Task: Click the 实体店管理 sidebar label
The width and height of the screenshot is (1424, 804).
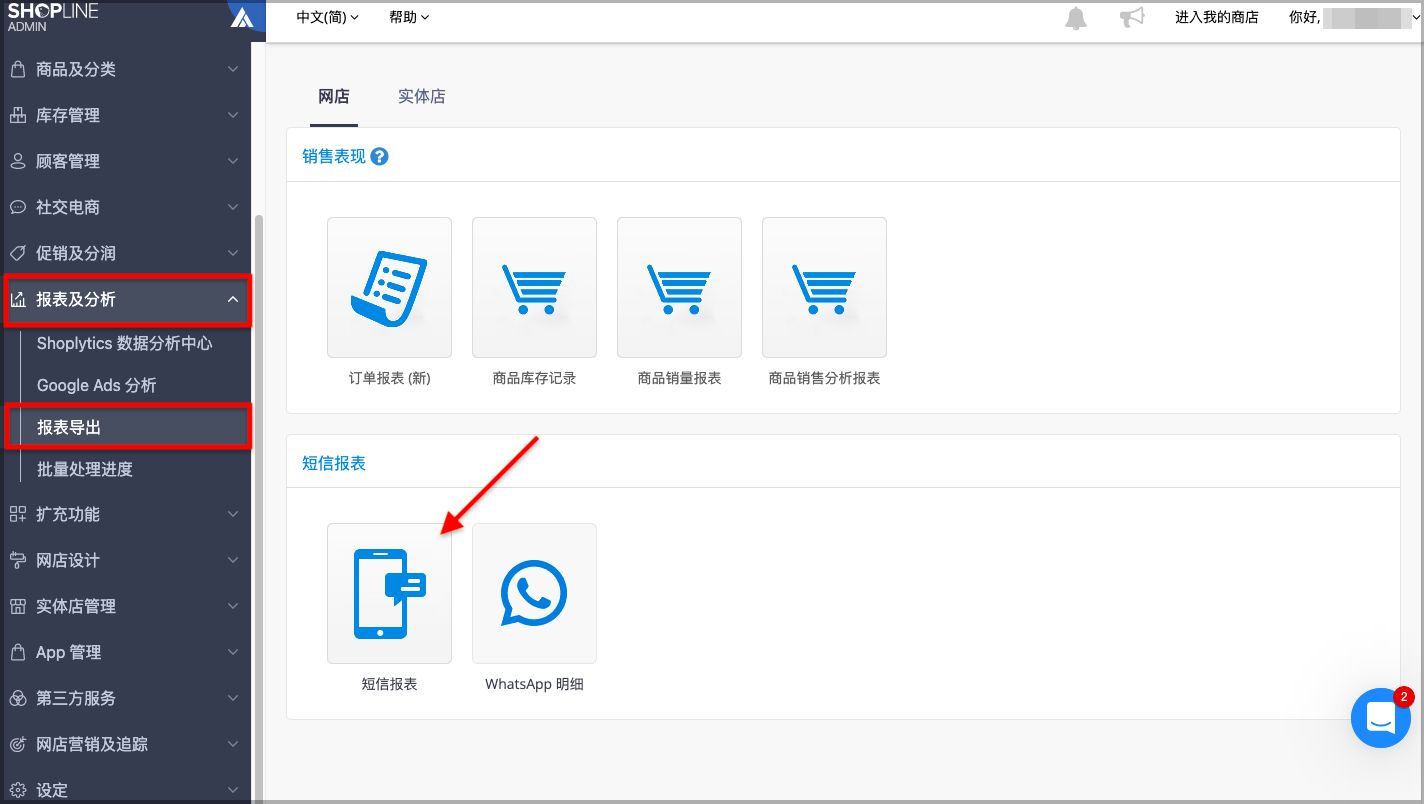Action: pyautogui.click(x=76, y=606)
